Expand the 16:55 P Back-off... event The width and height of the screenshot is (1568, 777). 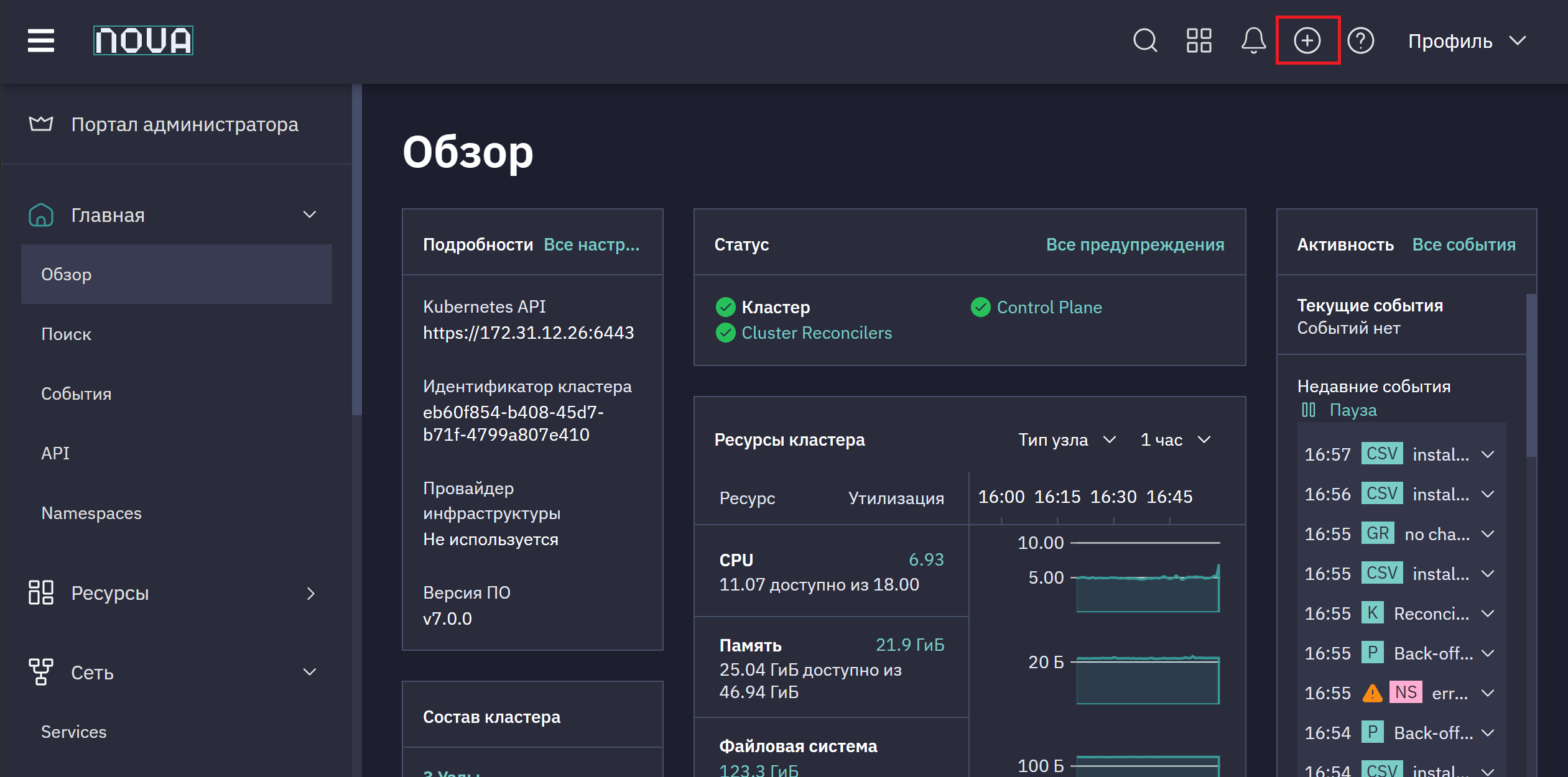click(x=1488, y=653)
